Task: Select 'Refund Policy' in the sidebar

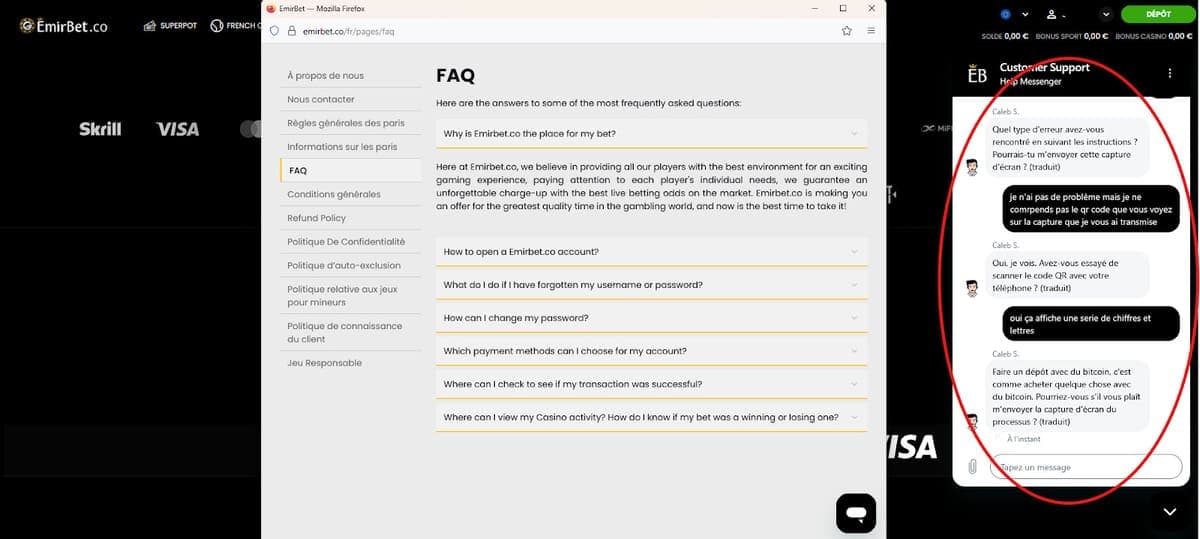Action: pyautogui.click(x=316, y=218)
